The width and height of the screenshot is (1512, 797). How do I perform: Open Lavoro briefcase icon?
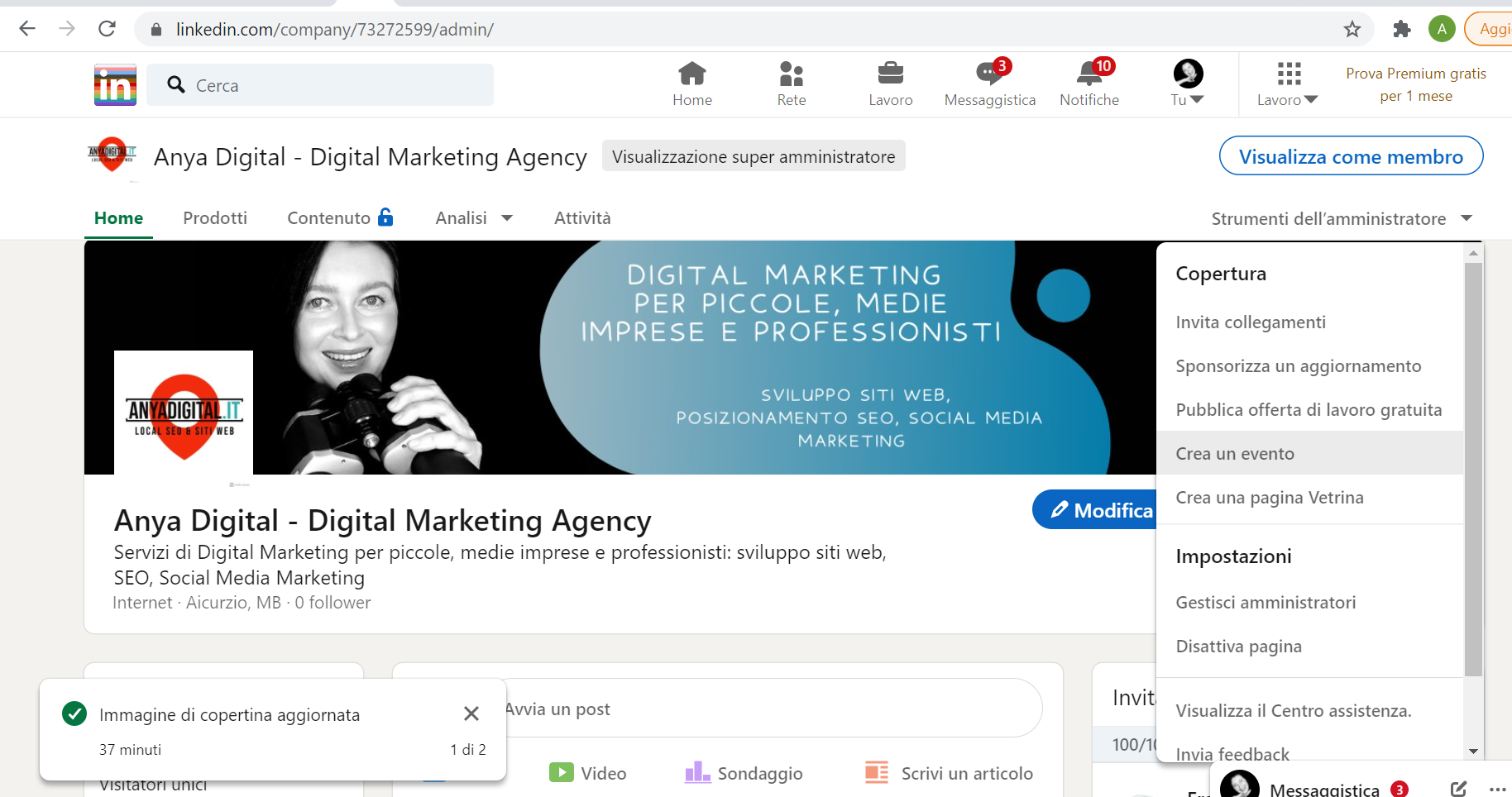[x=890, y=74]
